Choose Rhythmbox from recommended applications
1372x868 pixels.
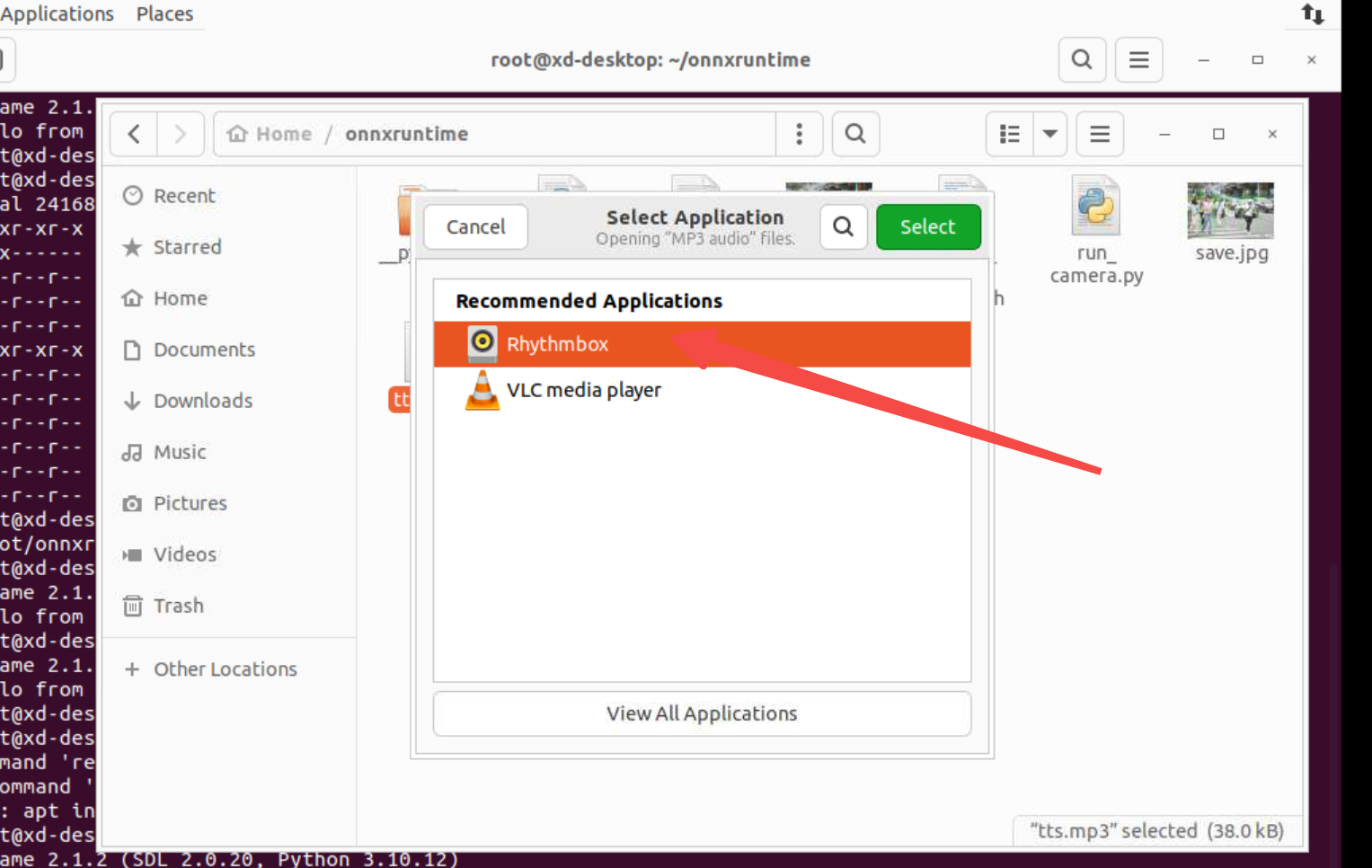(x=702, y=344)
